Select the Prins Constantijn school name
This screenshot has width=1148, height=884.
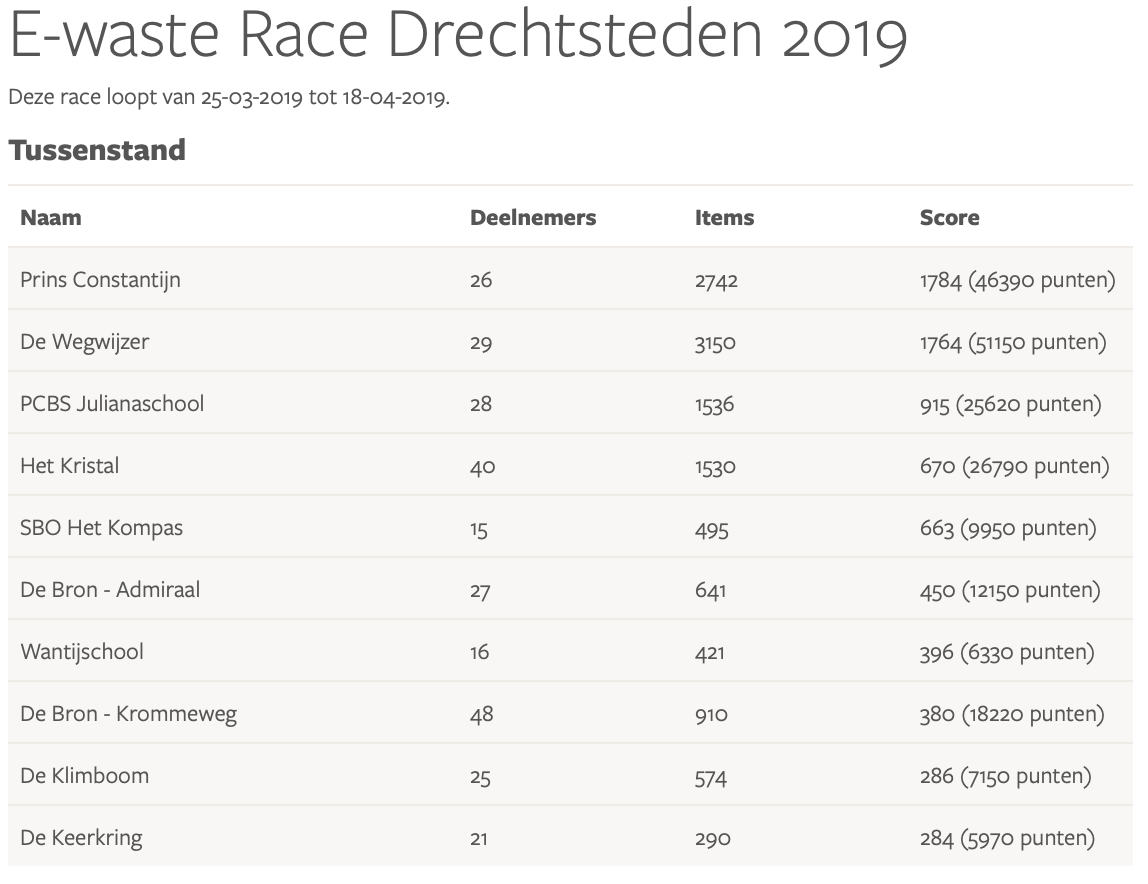coord(100,280)
